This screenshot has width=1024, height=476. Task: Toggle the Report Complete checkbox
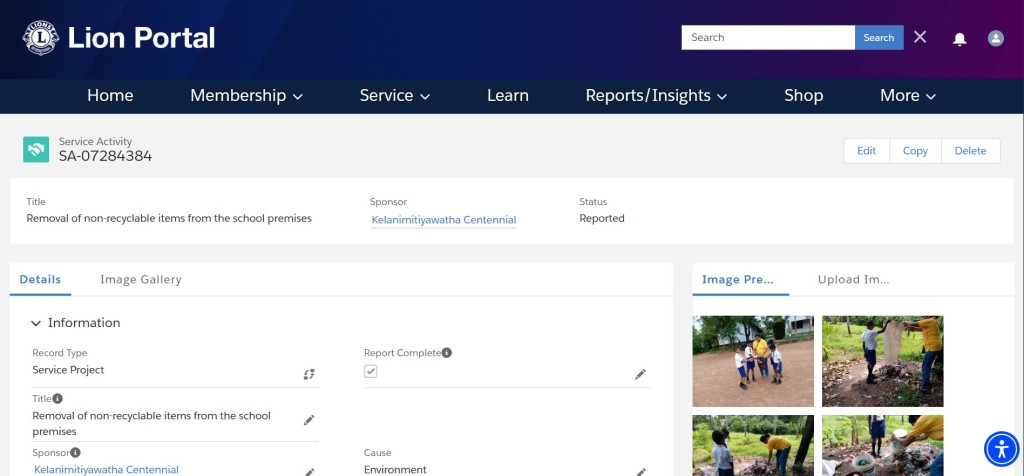[x=370, y=372]
